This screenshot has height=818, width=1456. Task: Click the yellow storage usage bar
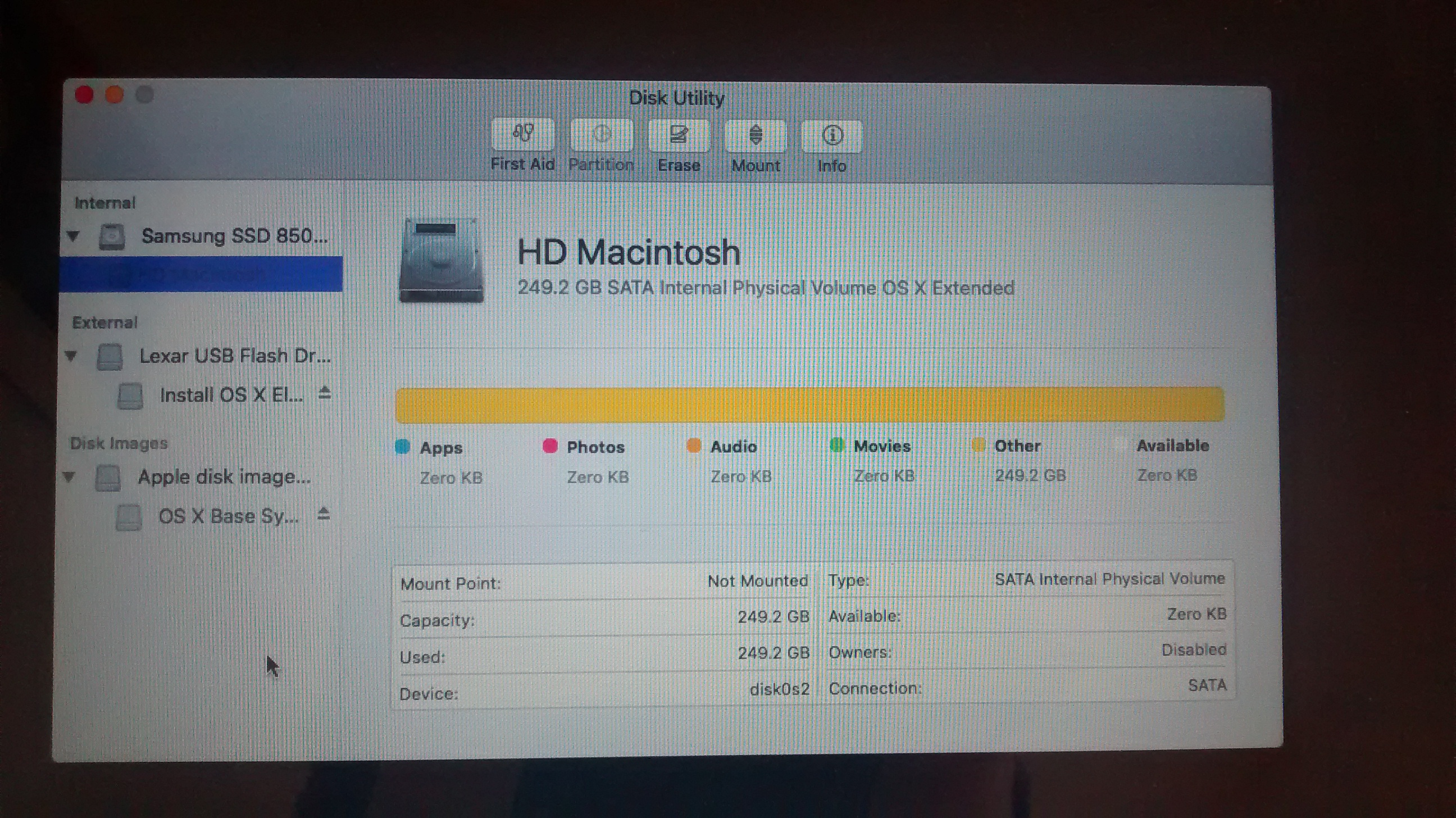[x=809, y=405]
